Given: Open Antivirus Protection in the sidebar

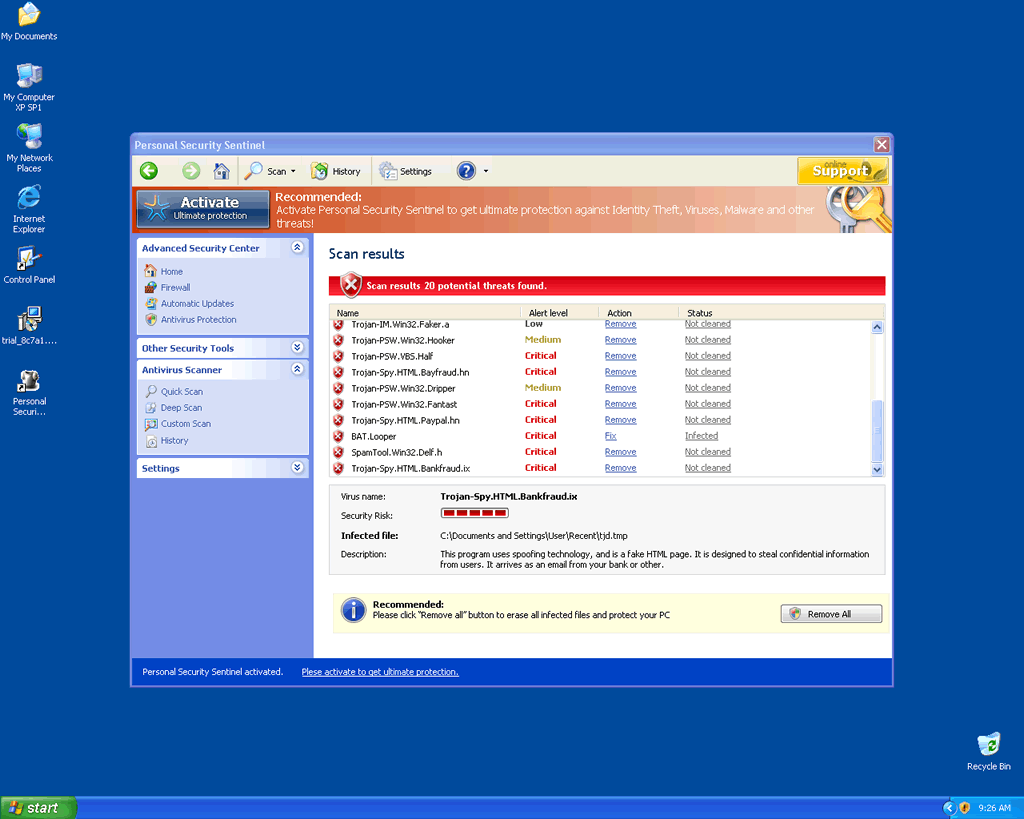Looking at the screenshot, I should point(198,320).
